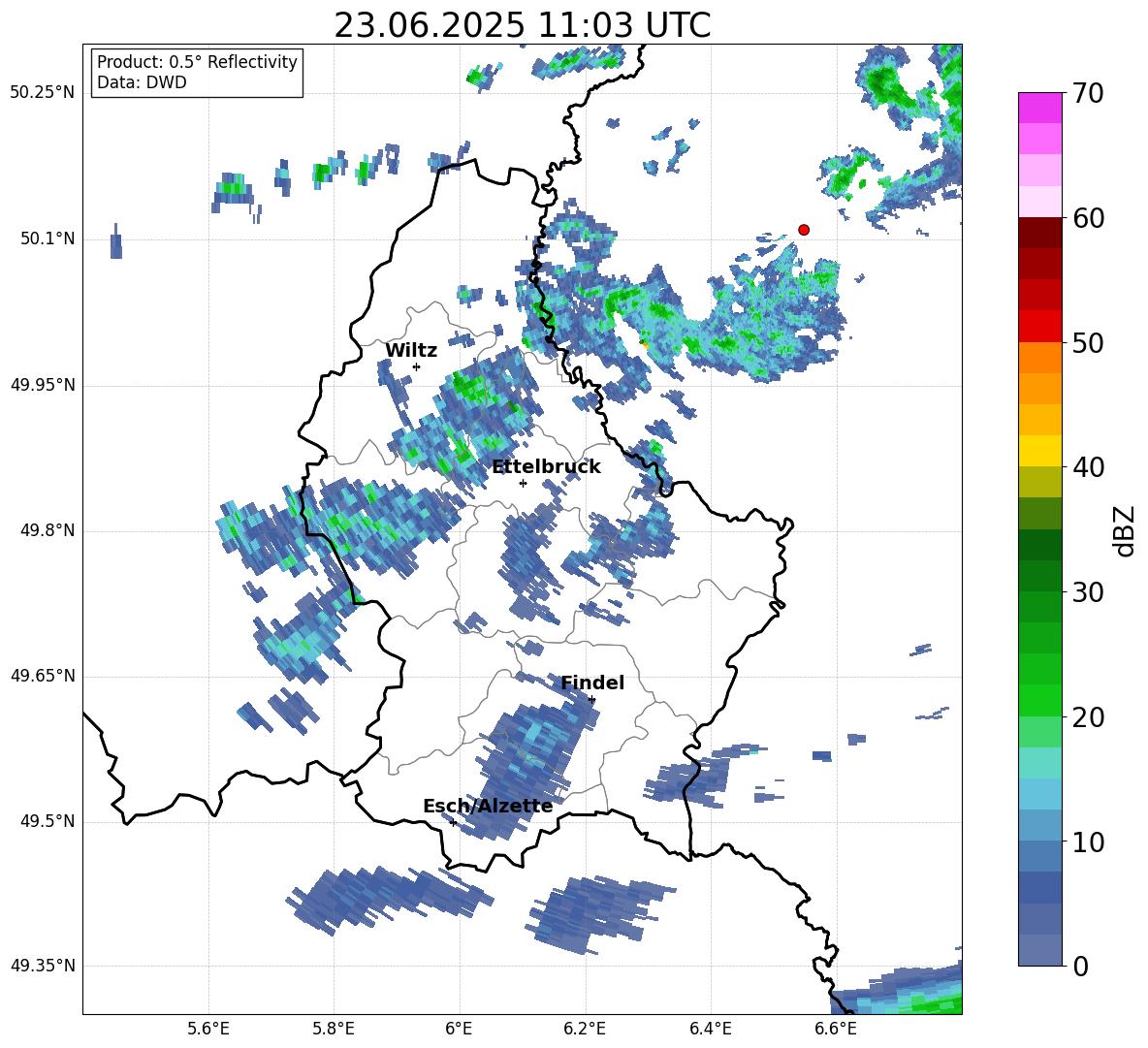Click the dBZ colorbar label
Viewport: 1148px width, 1048px height.
point(1126,530)
